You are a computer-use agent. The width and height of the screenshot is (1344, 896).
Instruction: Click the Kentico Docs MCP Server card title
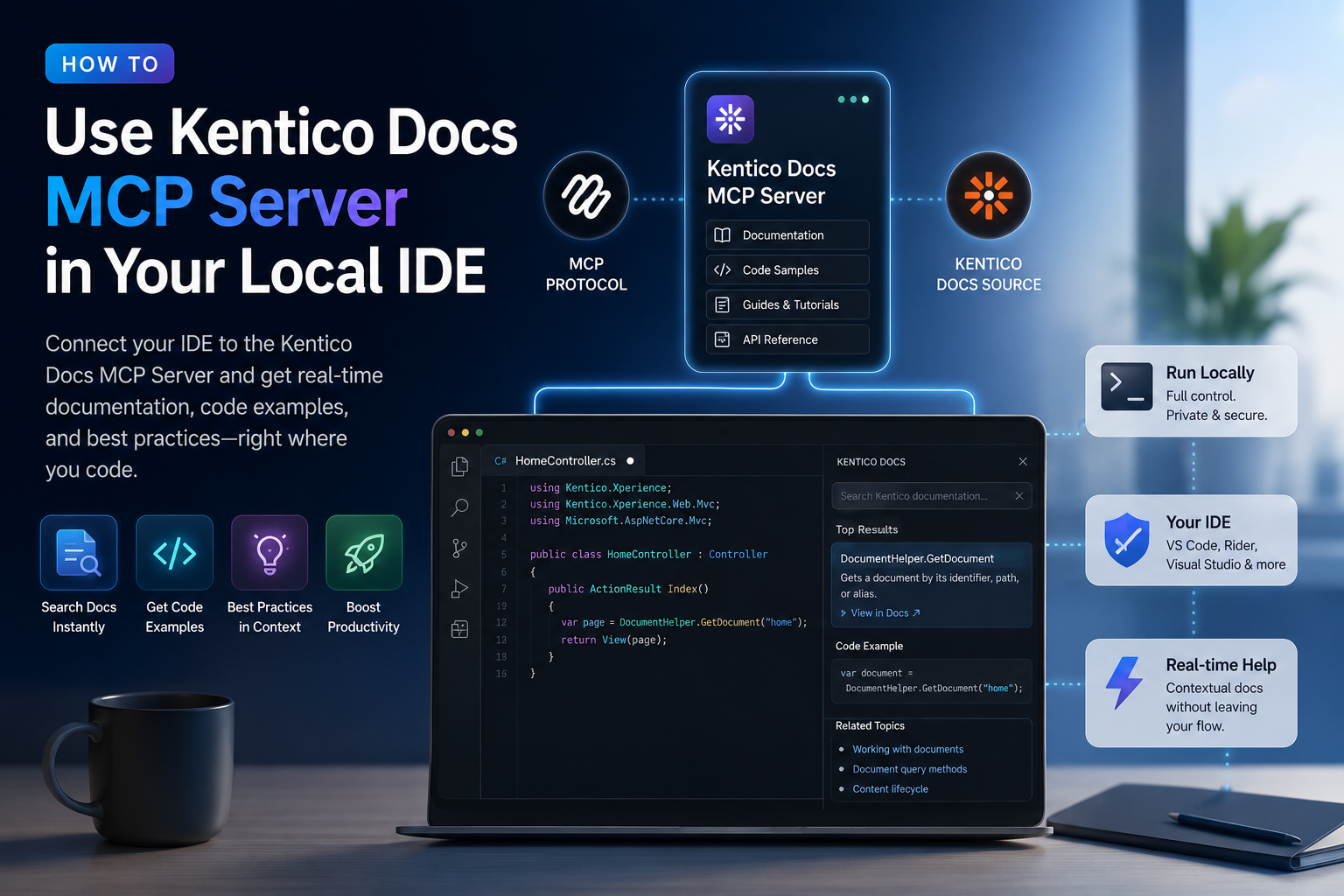pos(771,182)
